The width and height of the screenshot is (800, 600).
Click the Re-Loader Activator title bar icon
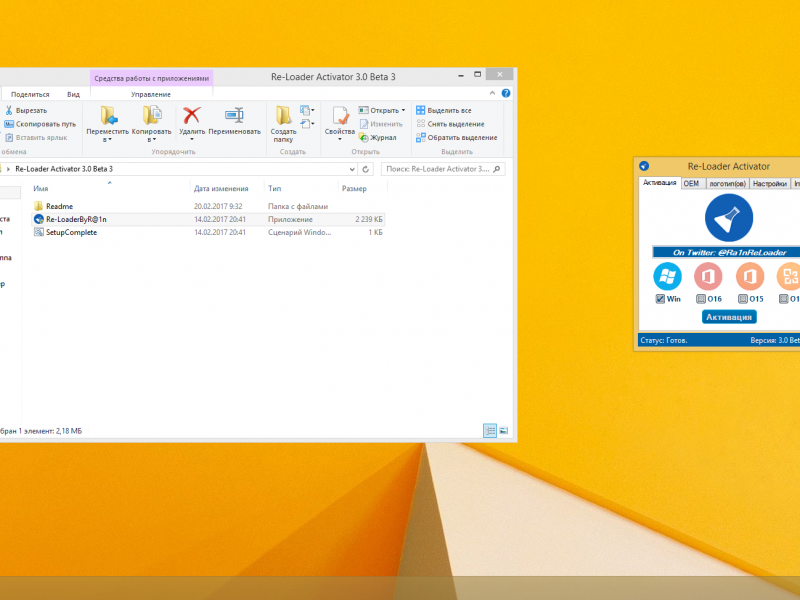[644, 166]
